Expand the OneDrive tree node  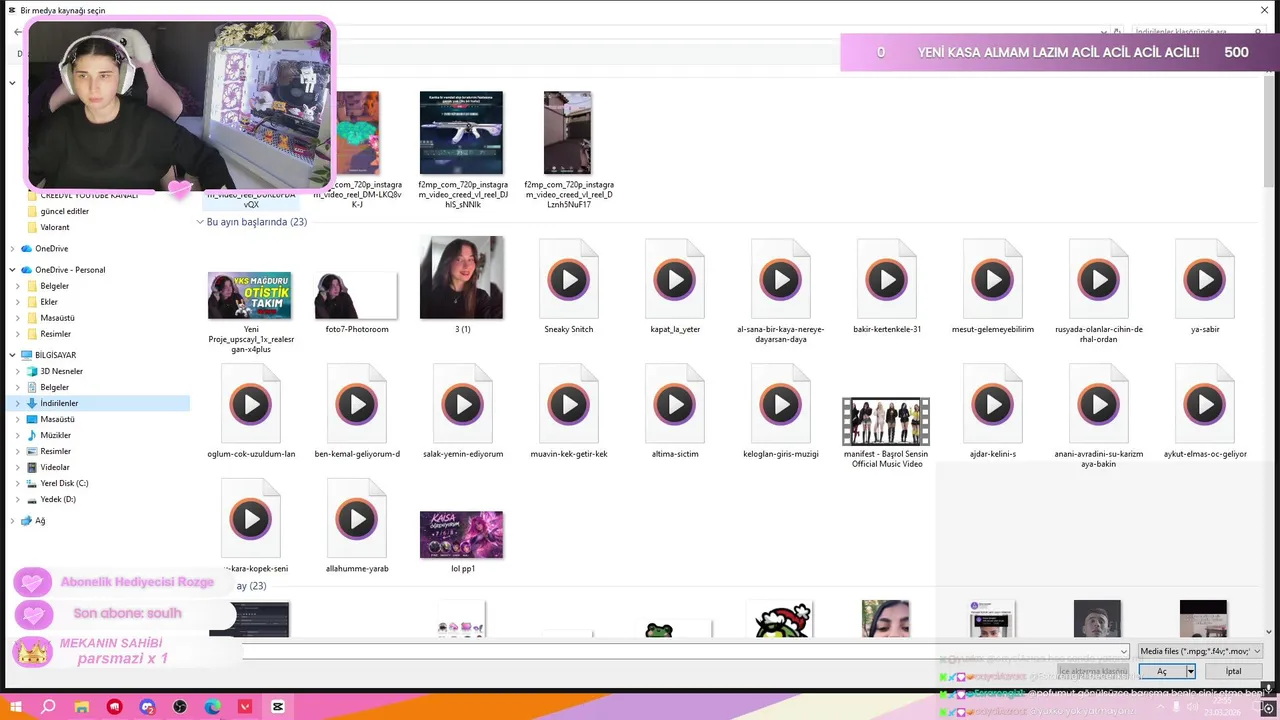tap(12, 248)
